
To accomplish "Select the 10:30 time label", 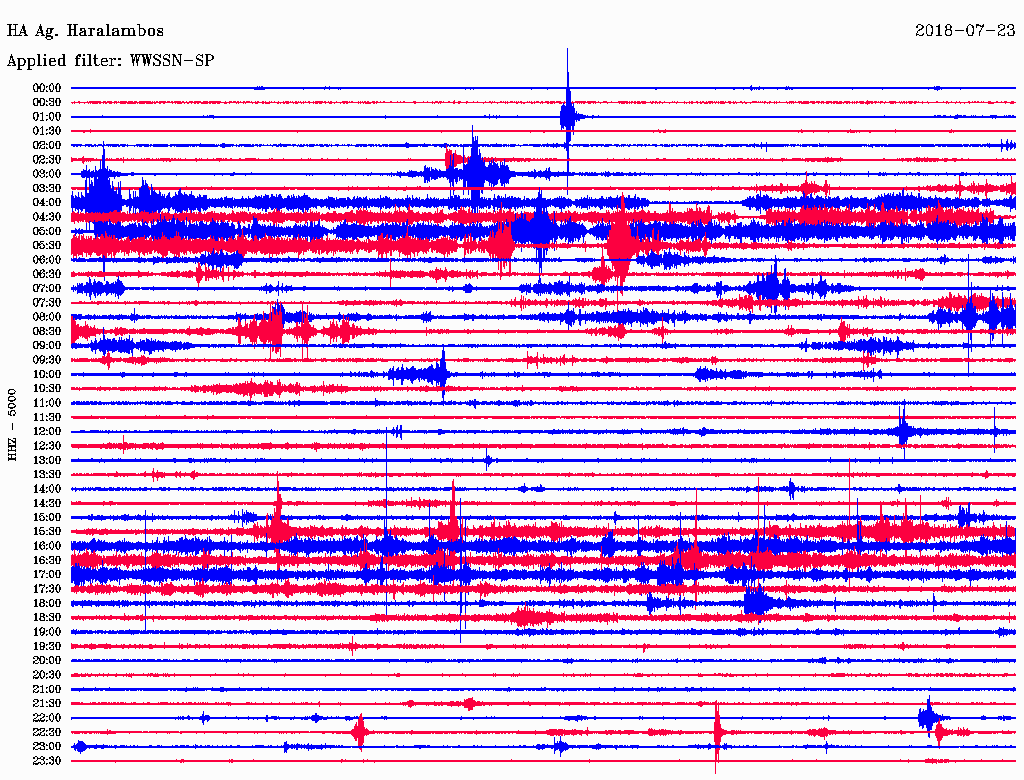I will click(47, 389).
